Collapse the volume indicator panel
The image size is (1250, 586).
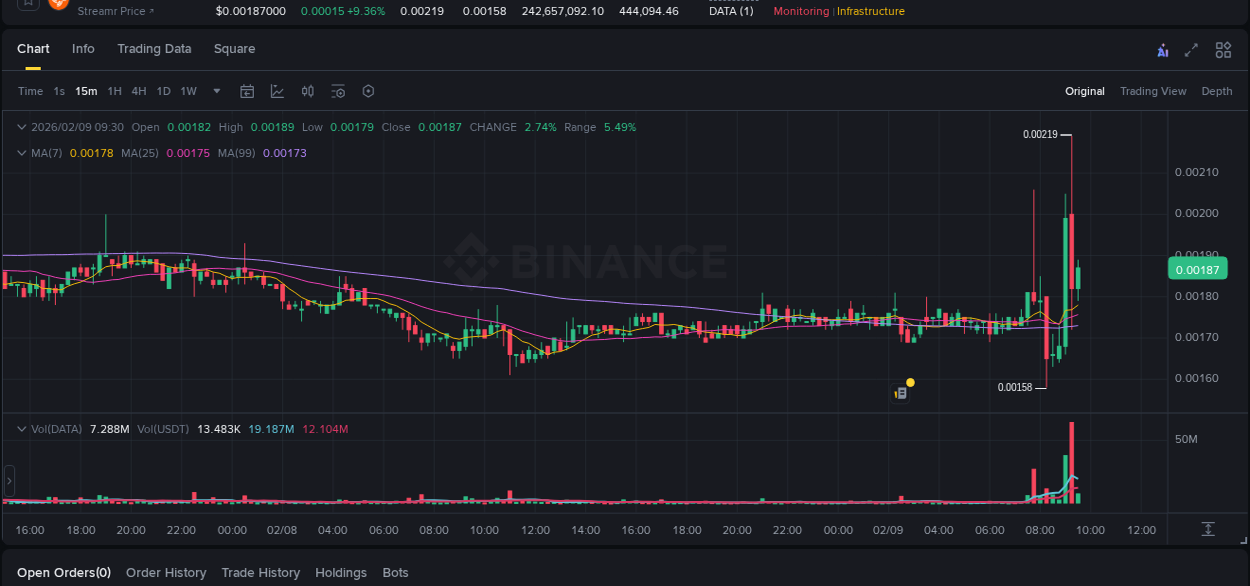tap(21, 428)
